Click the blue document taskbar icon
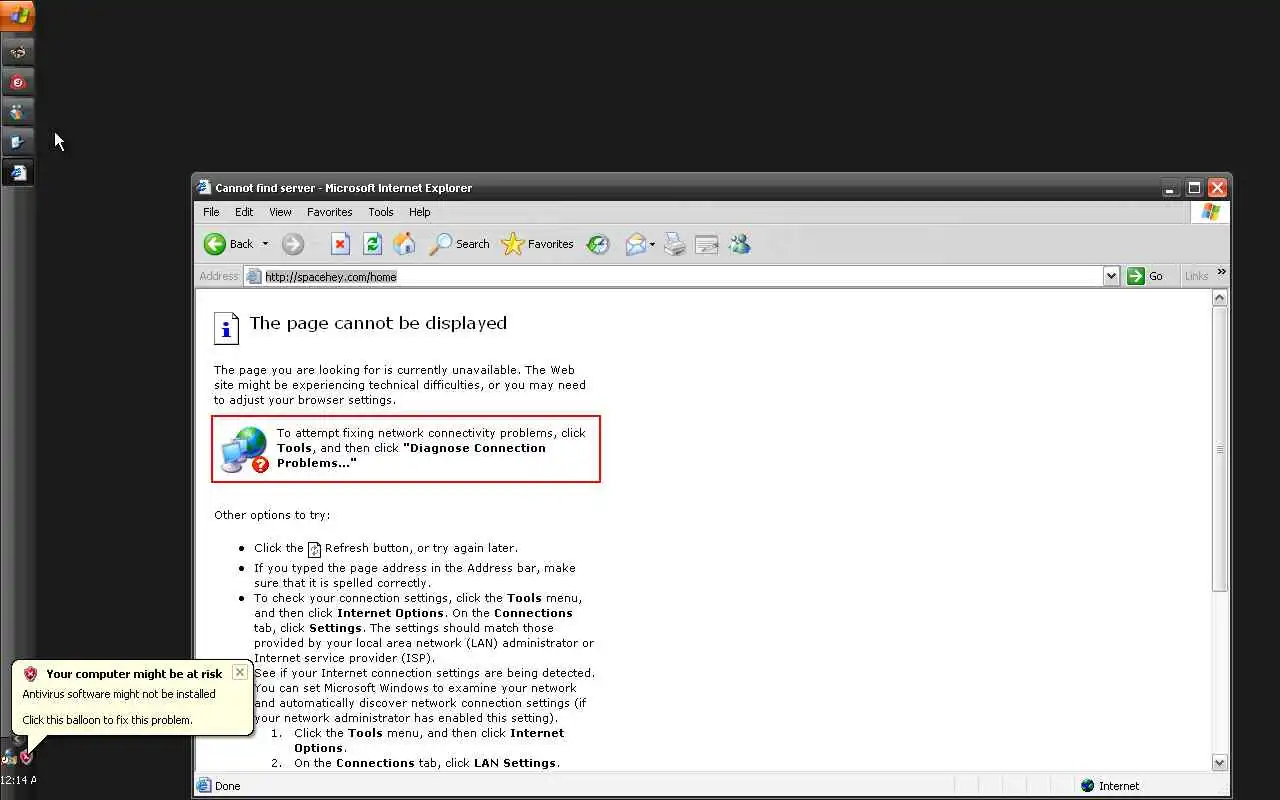 [x=18, y=142]
